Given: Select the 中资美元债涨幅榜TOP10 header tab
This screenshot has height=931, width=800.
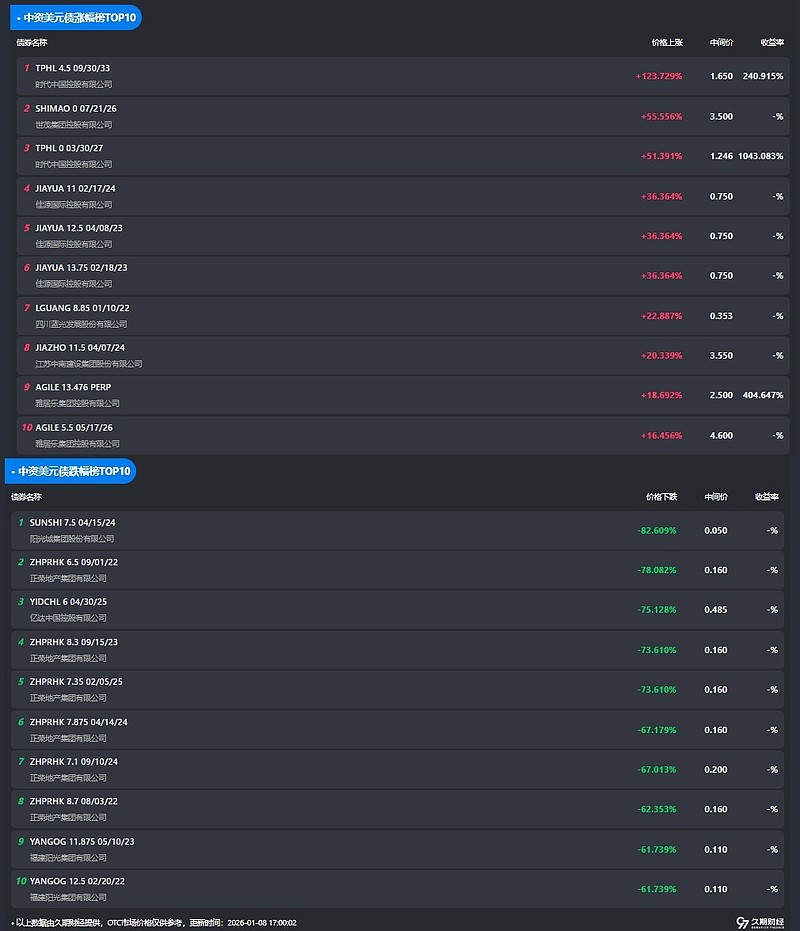Looking at the screenshot, I should click(73, 18).
